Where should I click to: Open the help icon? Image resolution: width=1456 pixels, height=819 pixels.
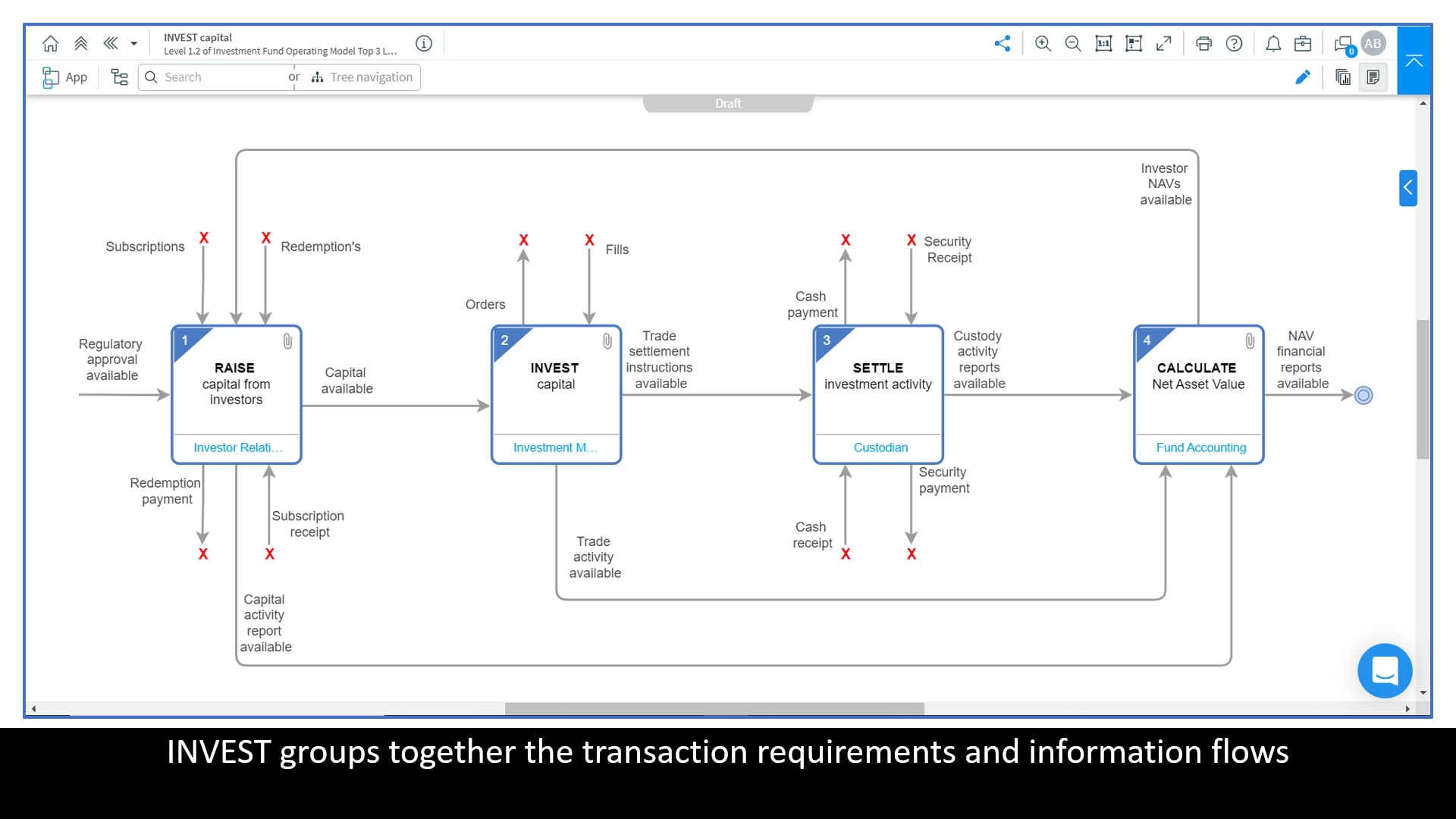[x=1235, y=43]
